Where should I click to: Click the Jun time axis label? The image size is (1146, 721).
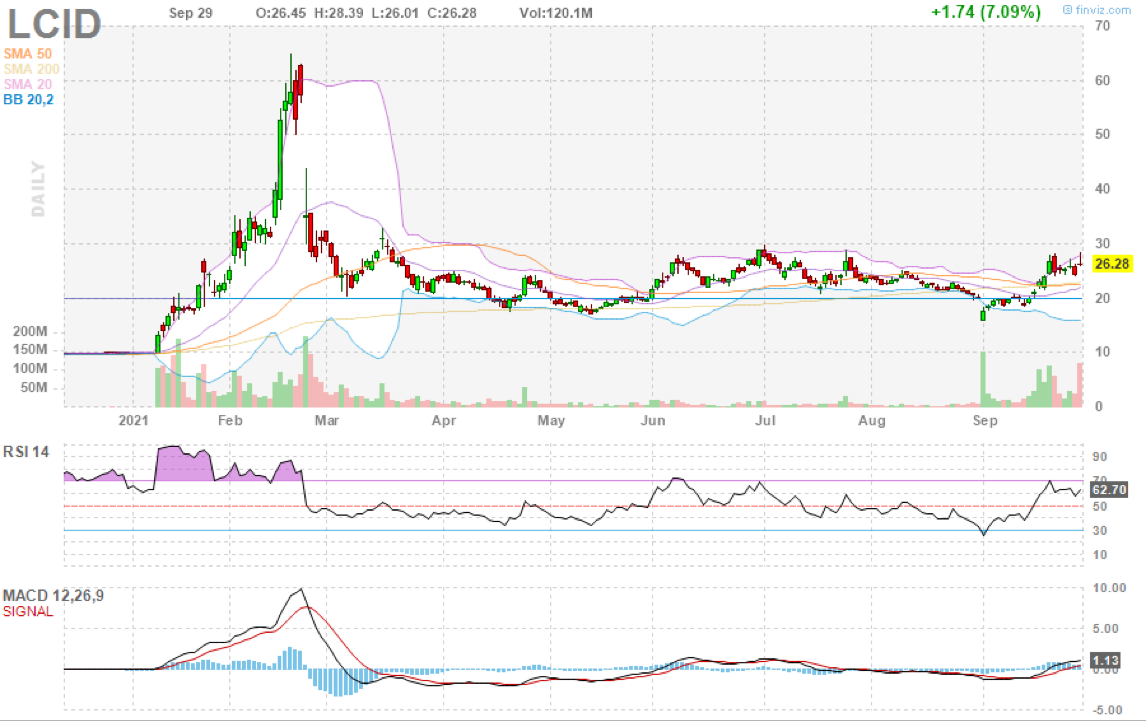tap(653, 420)
